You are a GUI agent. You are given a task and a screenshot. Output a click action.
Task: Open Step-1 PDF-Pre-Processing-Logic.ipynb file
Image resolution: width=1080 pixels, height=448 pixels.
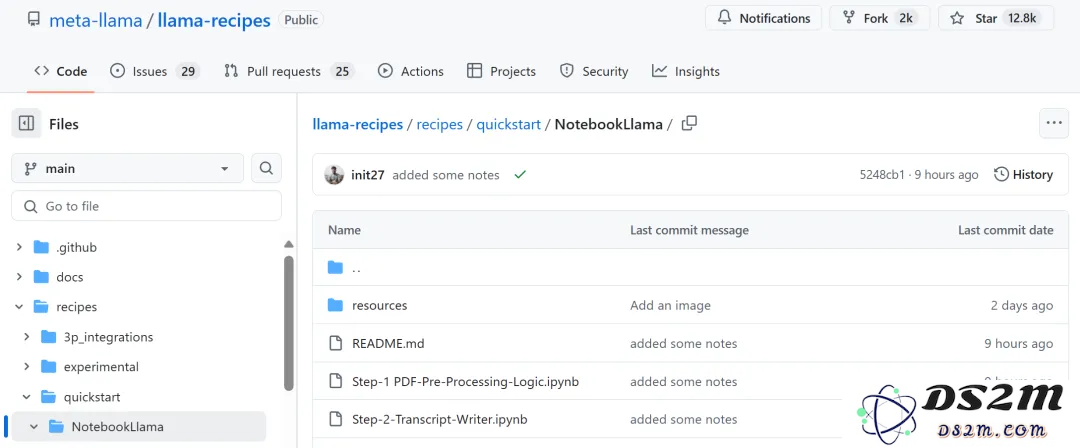[x=466, y=381]
